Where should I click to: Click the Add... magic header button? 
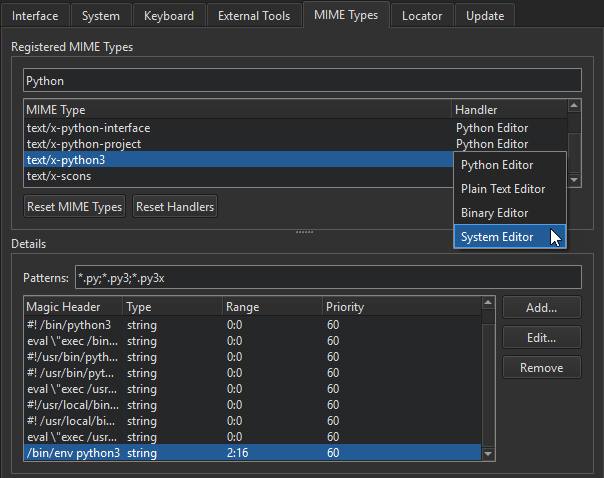[541, 308]
